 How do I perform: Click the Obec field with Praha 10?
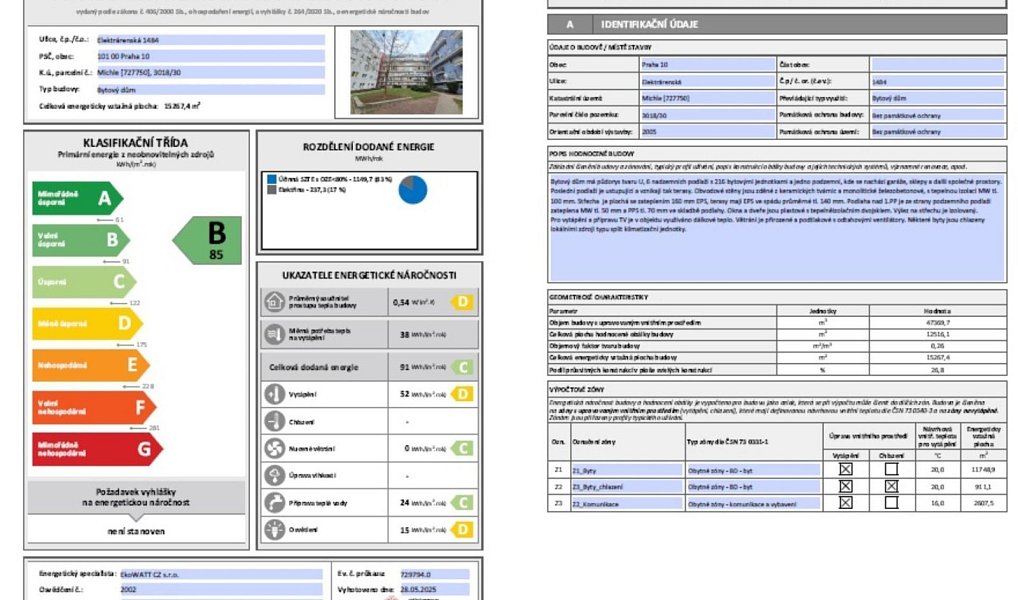coord(708,64)
